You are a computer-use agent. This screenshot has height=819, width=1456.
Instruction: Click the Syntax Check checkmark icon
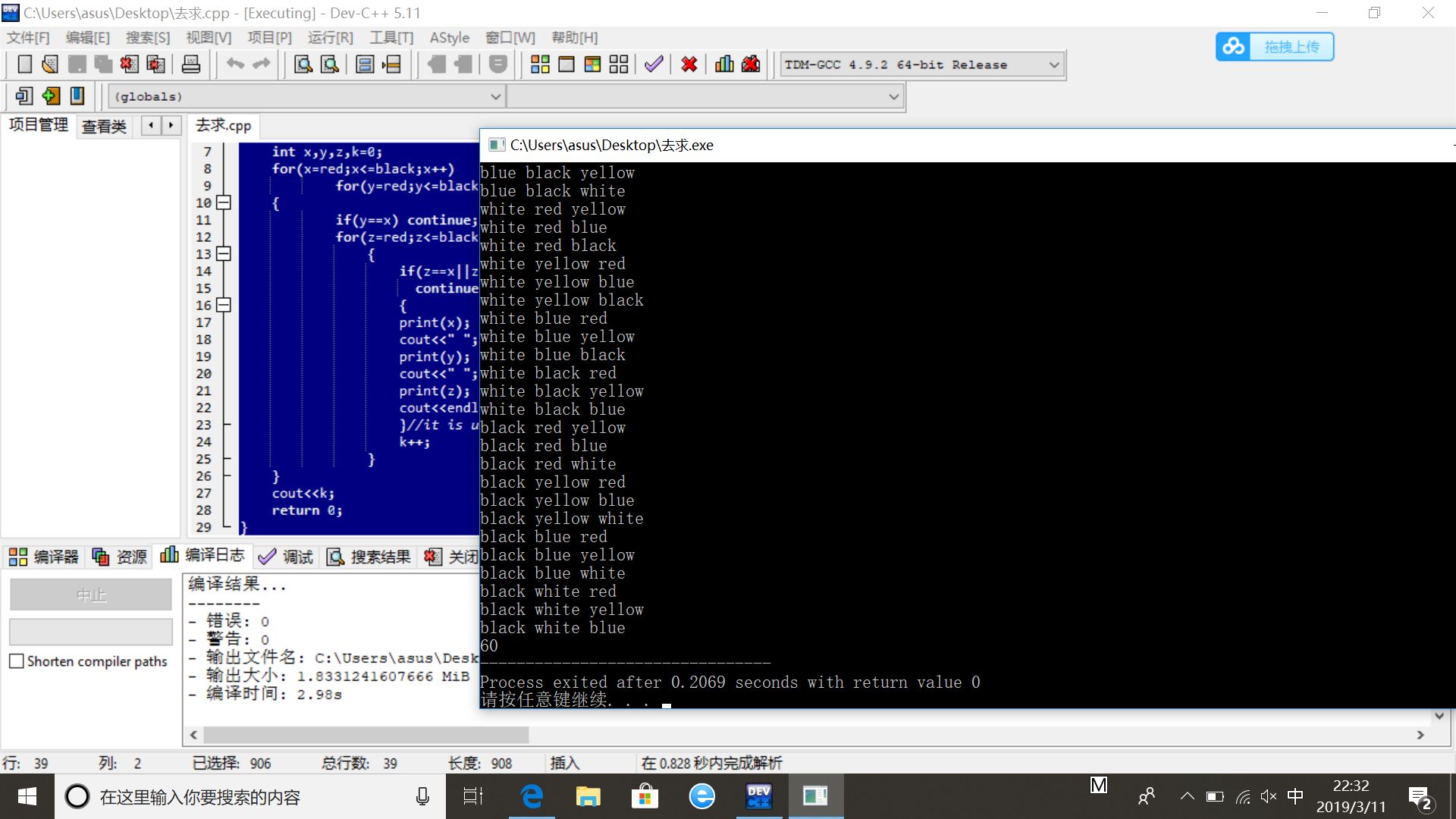(654, 64)
